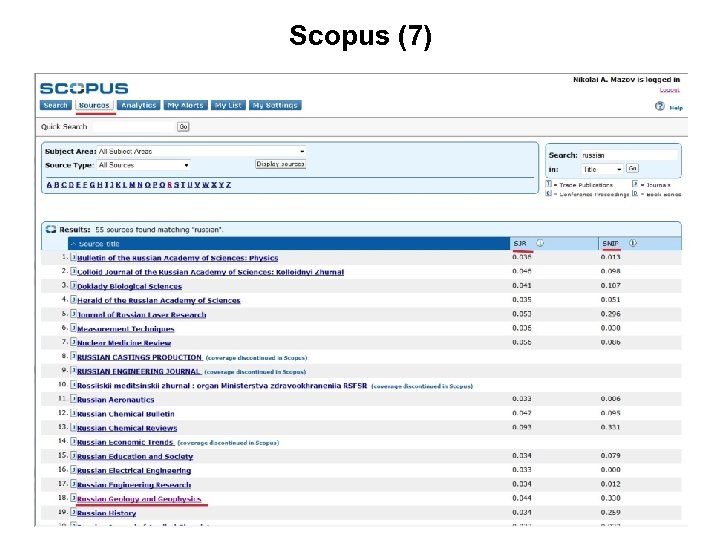Browse sources by letter M
The width and height of the screenshot is (720, 540).
tap(132, 185)
